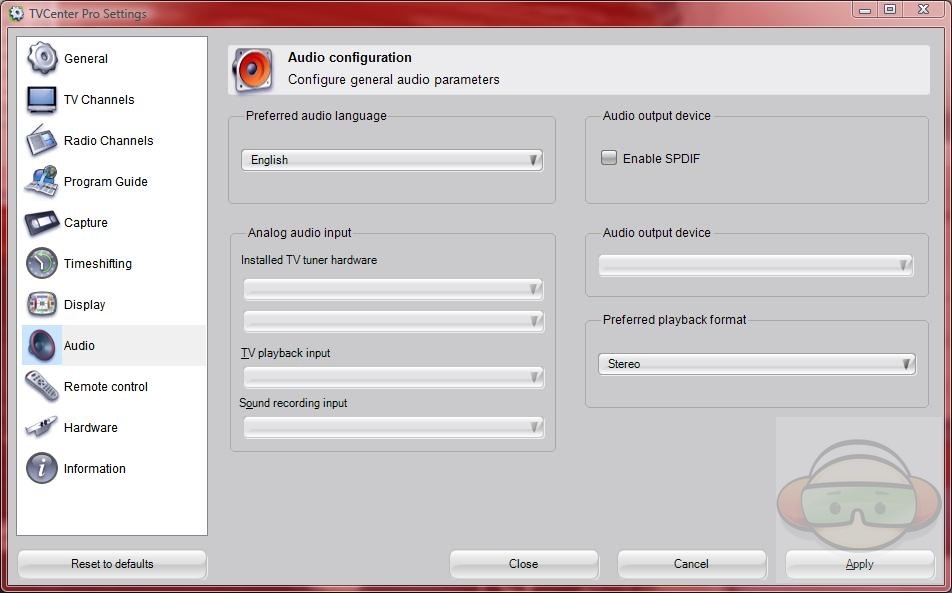Open Radio Channels via its radio icon
Viewport: 952px width, 593px height.
42,140
